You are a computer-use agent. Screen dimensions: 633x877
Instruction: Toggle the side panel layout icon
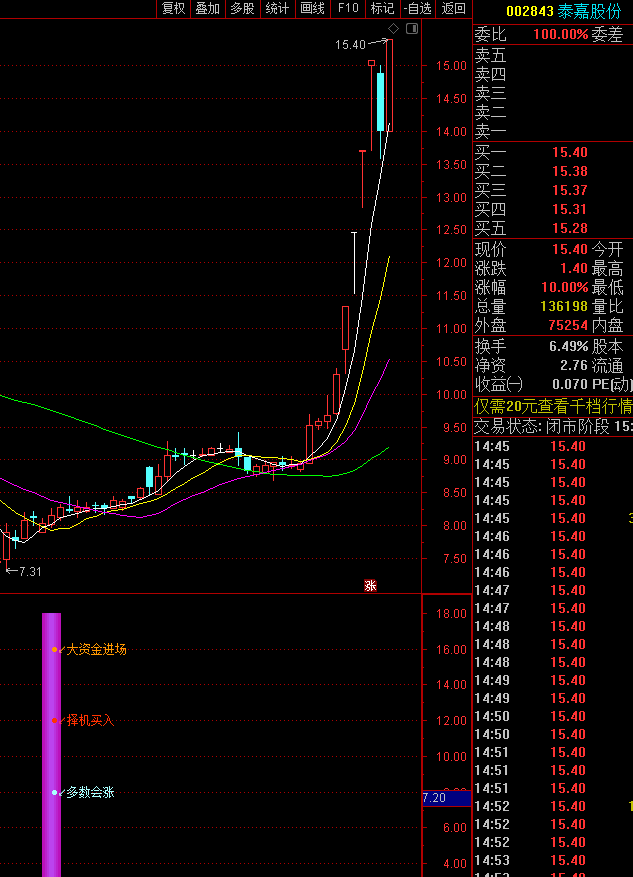click(412, 29)
